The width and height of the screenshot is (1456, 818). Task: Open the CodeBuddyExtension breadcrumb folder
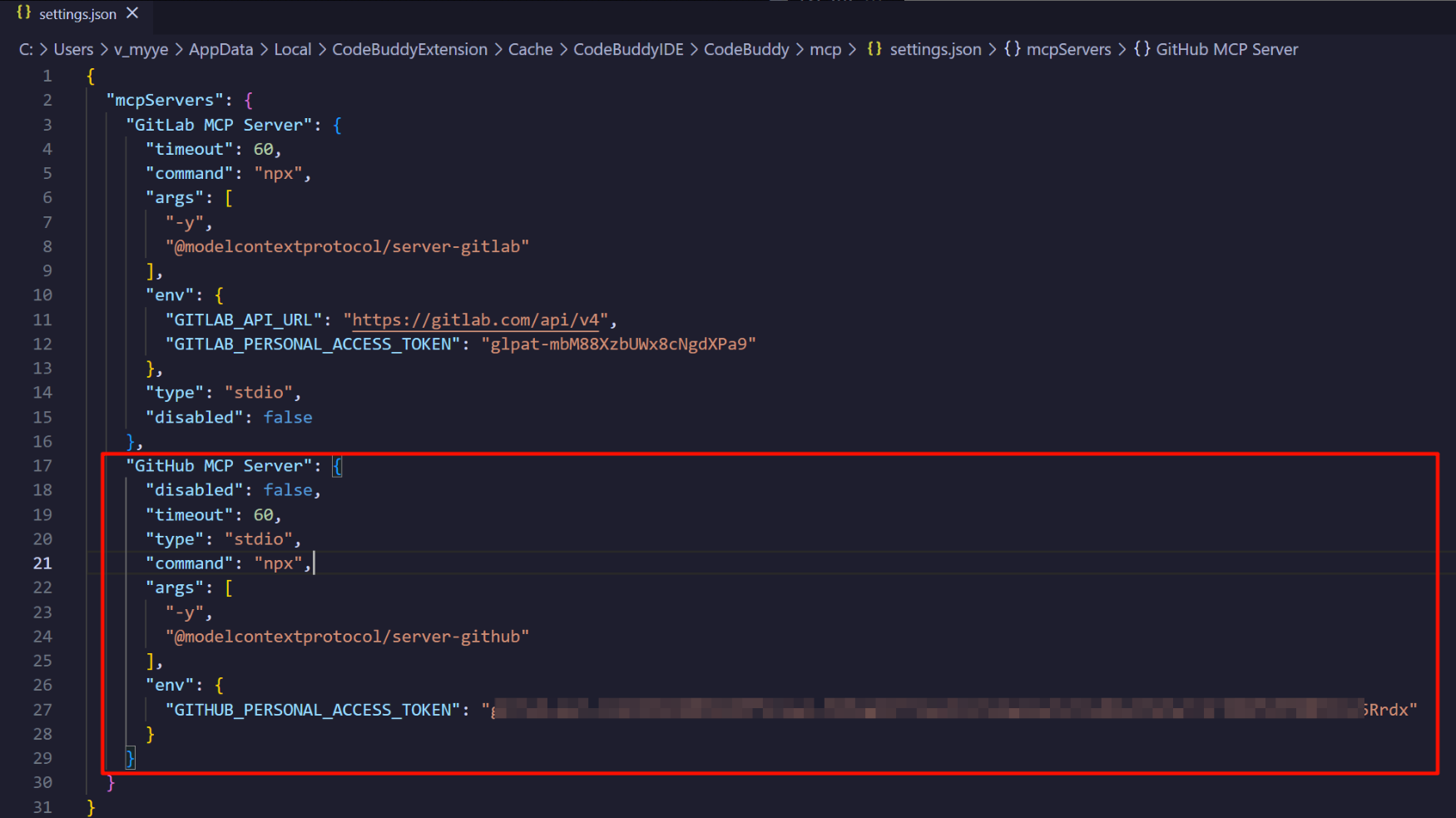pyautogui.click(x=409, y=49)
